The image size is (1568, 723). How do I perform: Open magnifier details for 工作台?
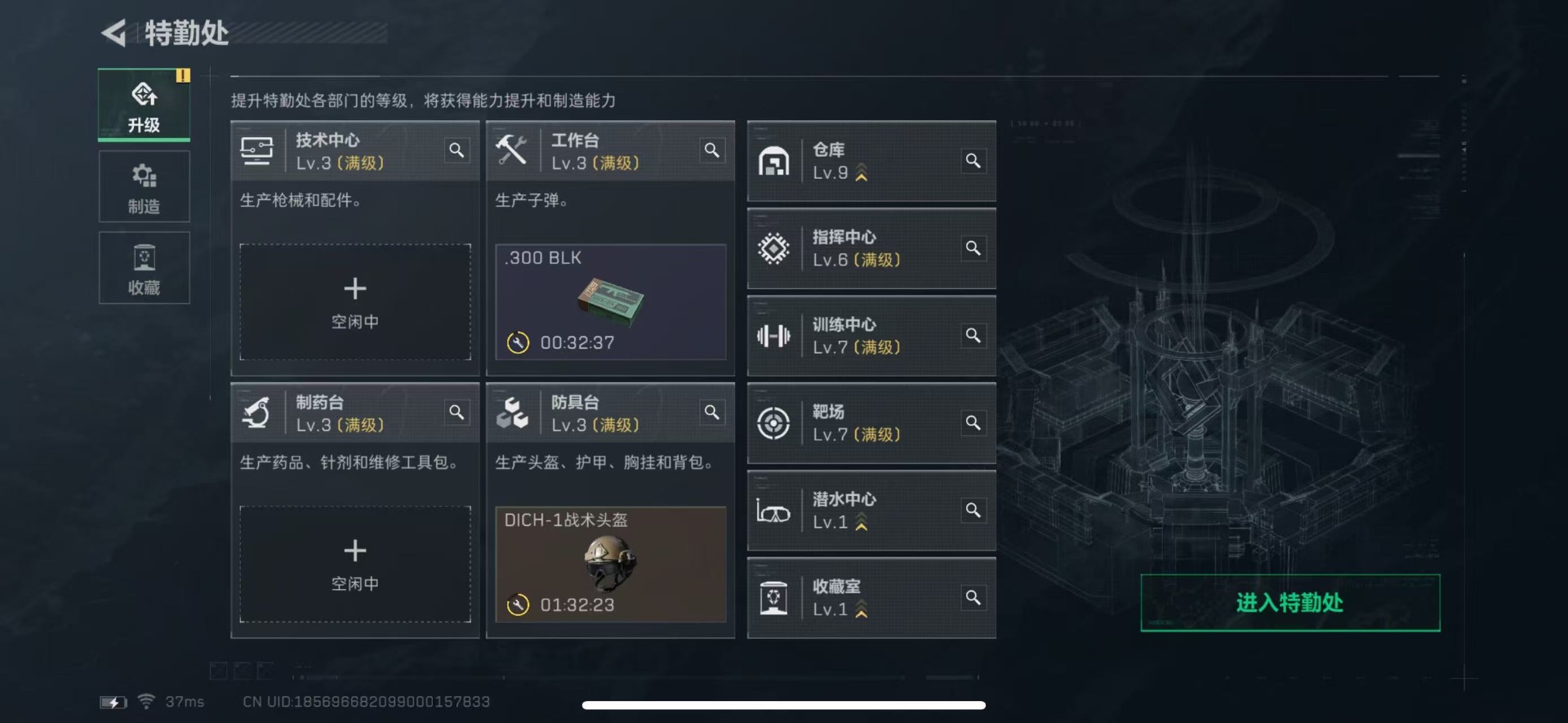[712, 150]
